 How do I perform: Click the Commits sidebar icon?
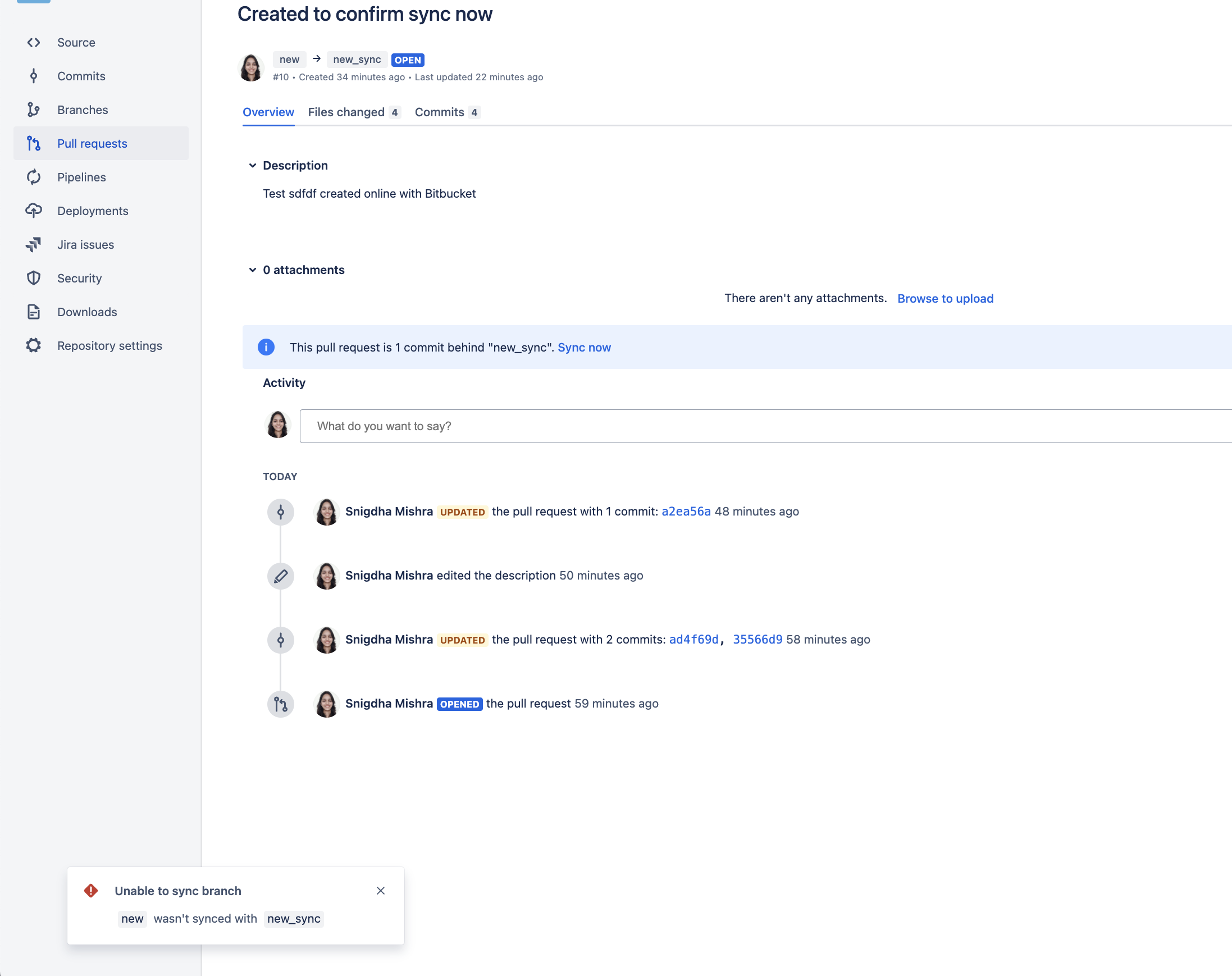(x=33, y=76)
